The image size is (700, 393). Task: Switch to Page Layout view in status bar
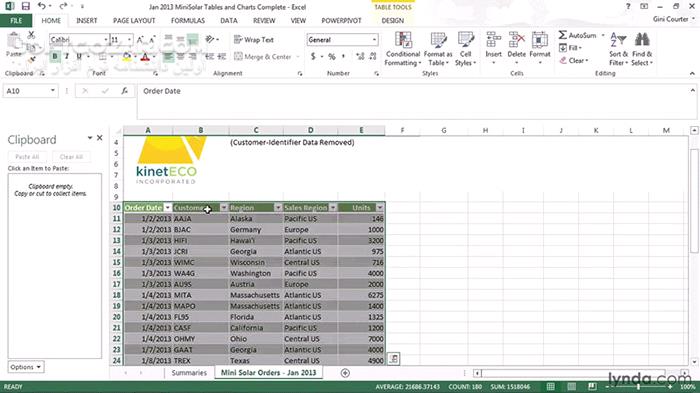tap(571, 387)
